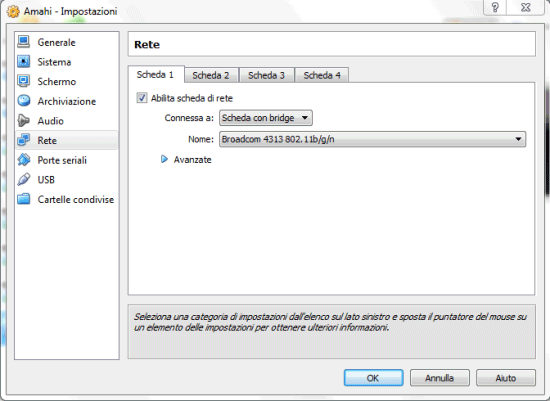Click the Annulla button

tap(440, 378)
